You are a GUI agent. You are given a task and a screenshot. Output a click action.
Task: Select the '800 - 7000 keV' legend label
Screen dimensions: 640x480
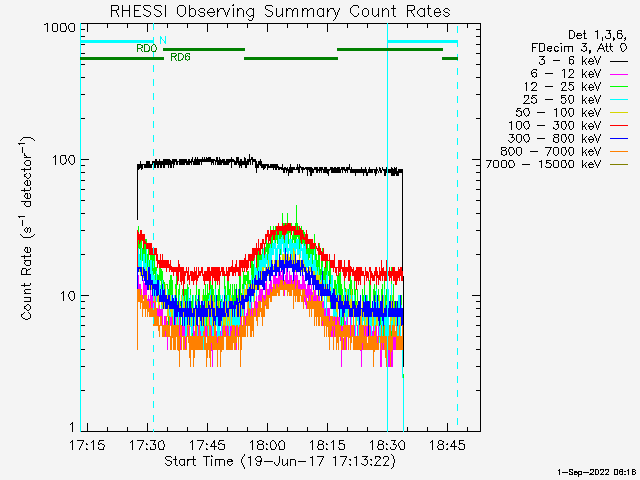(551, 152)
